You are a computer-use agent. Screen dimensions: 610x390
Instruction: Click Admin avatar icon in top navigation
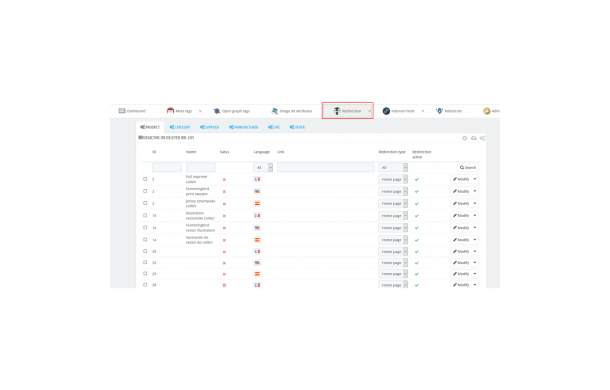click(x=487, y=111)
